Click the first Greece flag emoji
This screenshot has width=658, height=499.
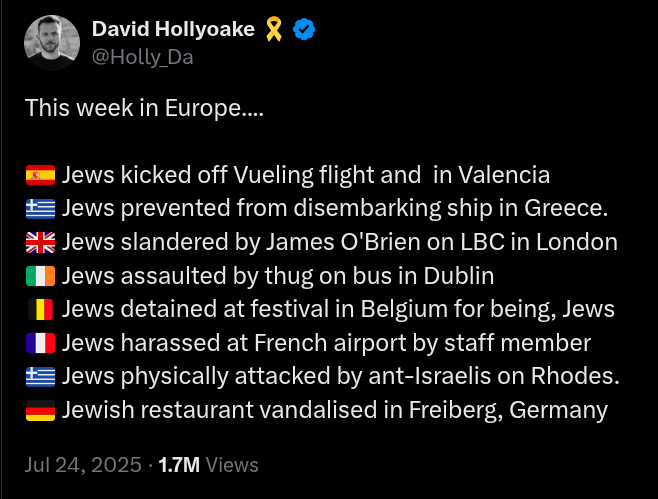click(40, 209)
